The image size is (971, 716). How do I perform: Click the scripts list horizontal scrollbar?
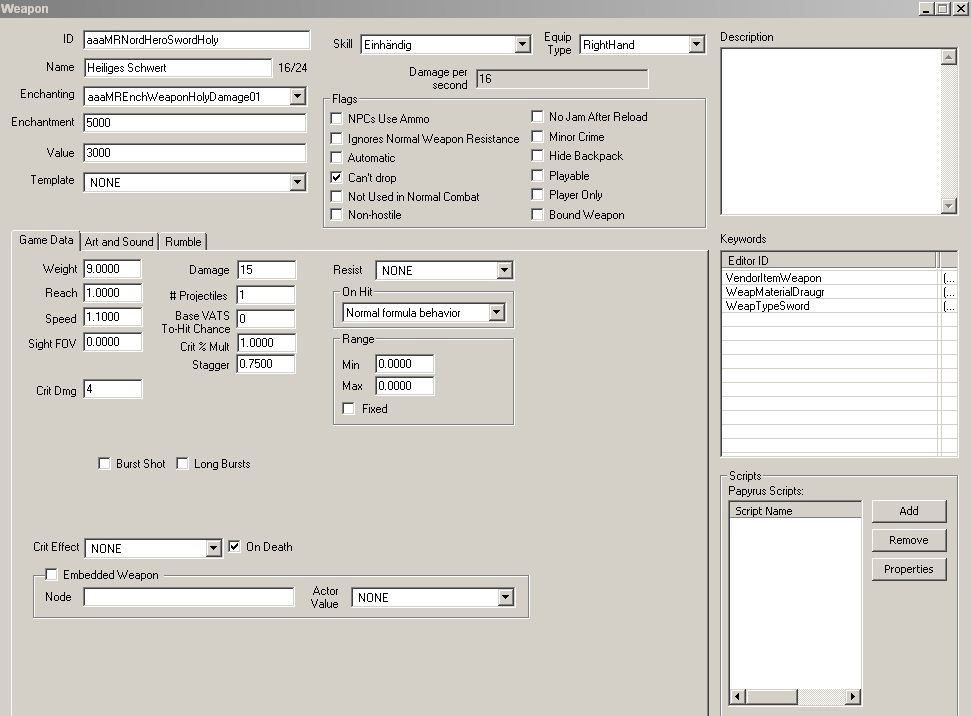(x=796, y=696)
